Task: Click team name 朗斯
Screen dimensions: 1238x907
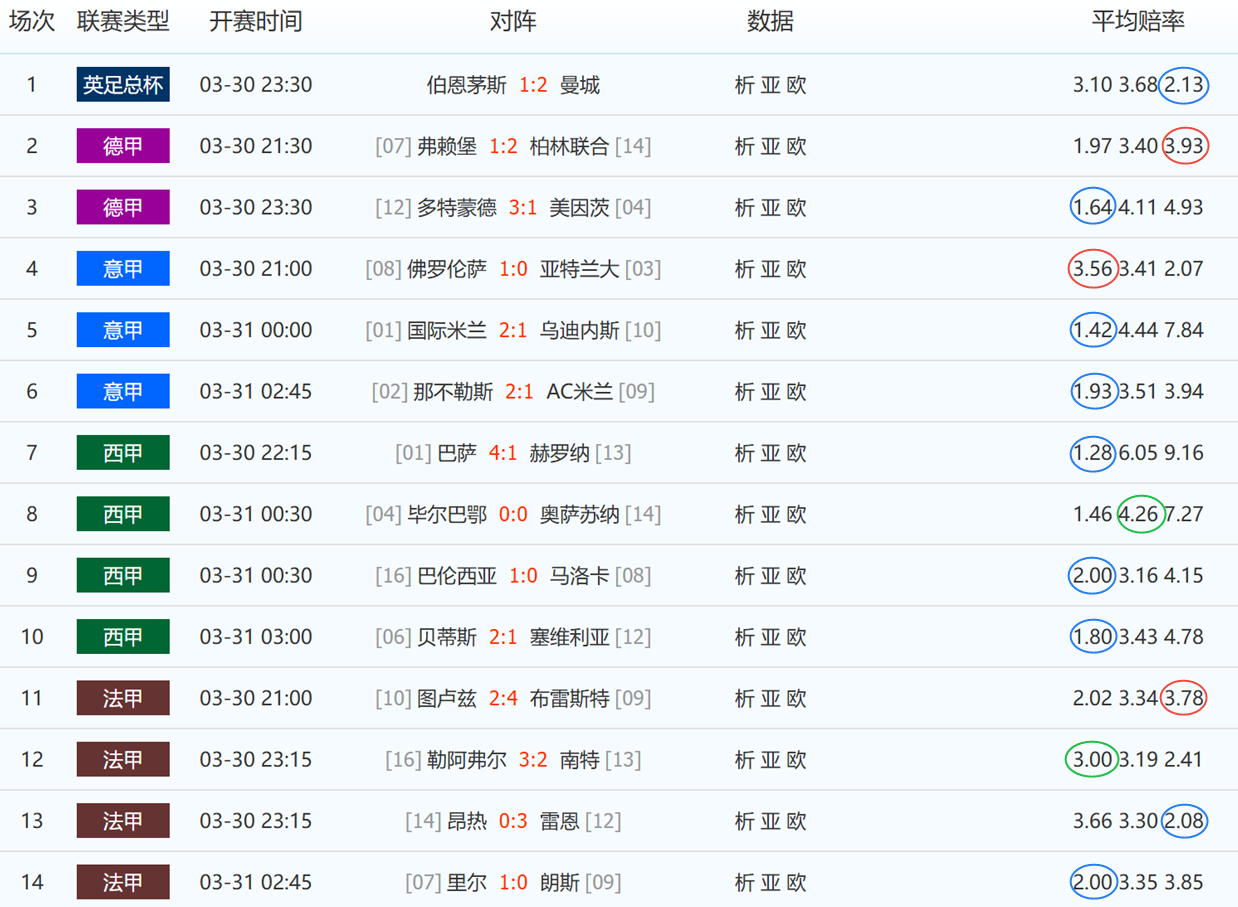Action: point(559,882)
